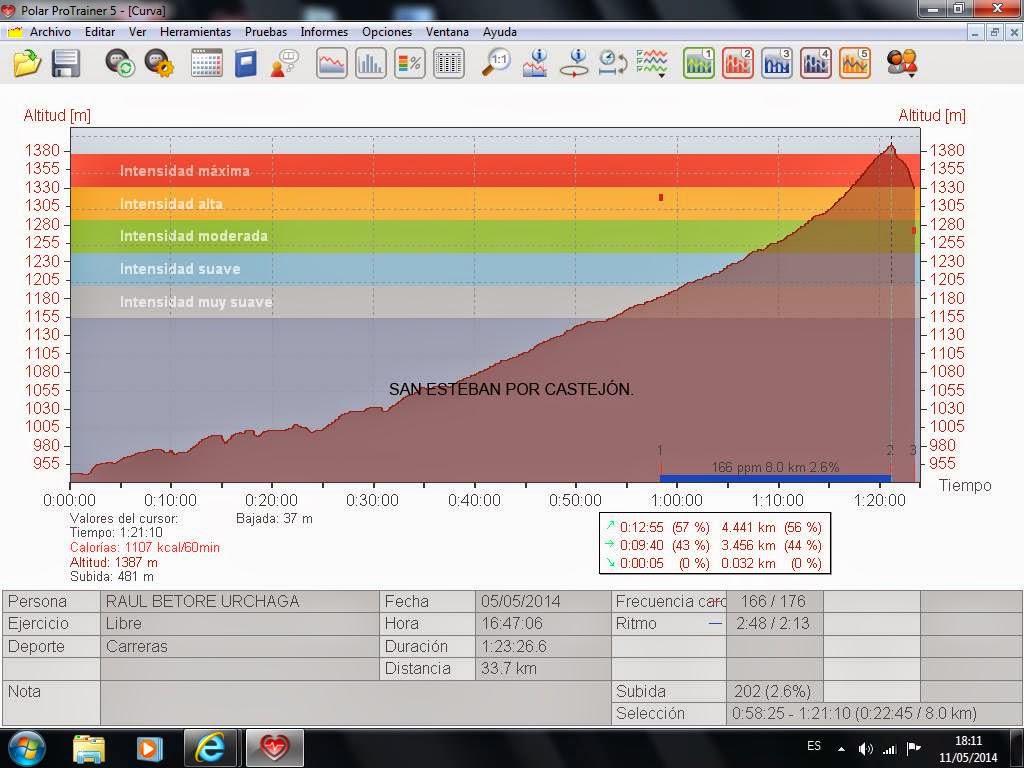The width and height of the screenshot is (1024, 768).
Task: Click the SAN ESTEBAN POR CASTEJÓN title
Action: (x=511, y=389)
